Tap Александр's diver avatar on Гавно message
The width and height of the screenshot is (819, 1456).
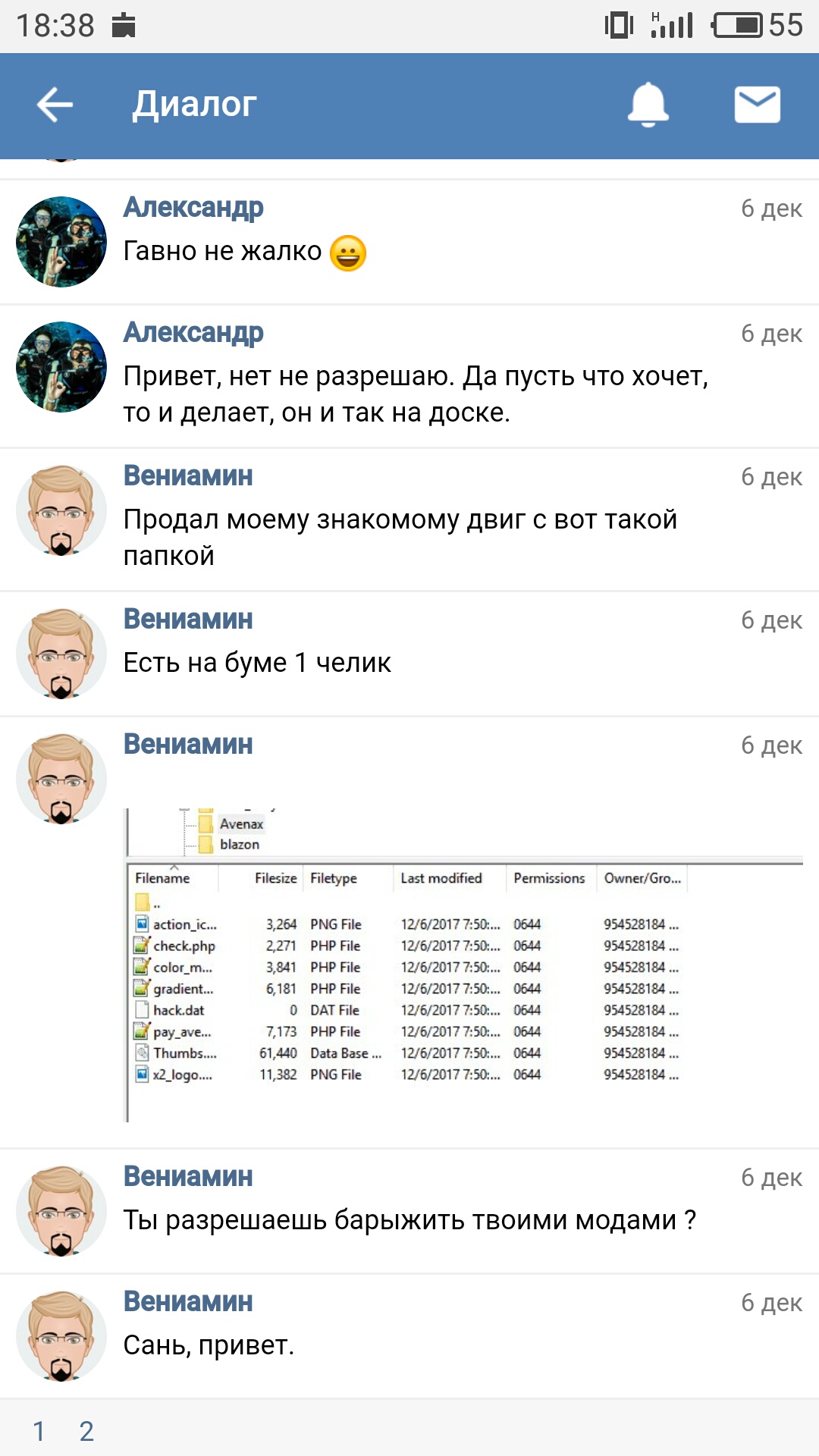61,242
